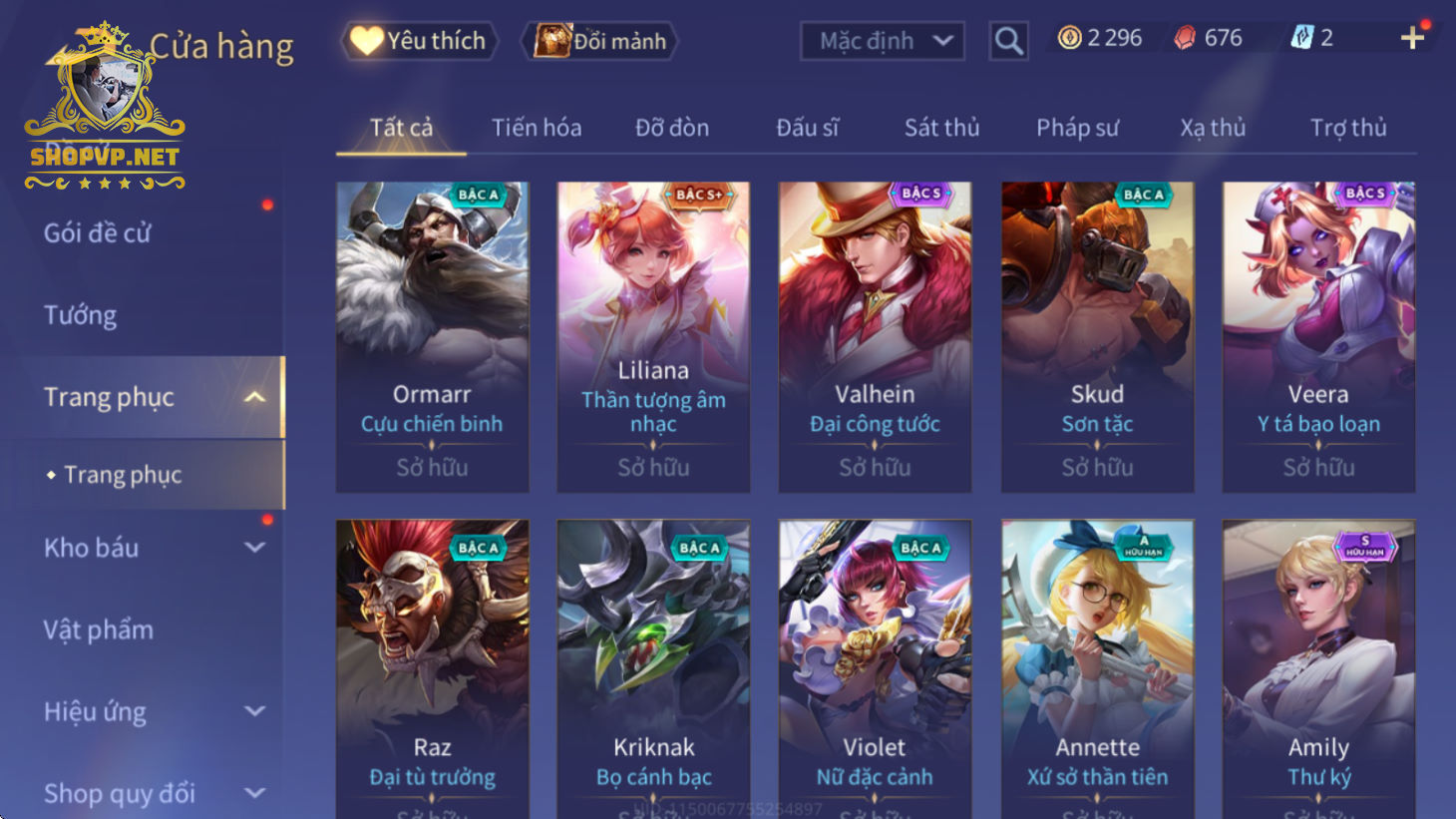Switch to the Sát thủ tab
This screenshot has width=1456, height=819.
pos(941,128)
